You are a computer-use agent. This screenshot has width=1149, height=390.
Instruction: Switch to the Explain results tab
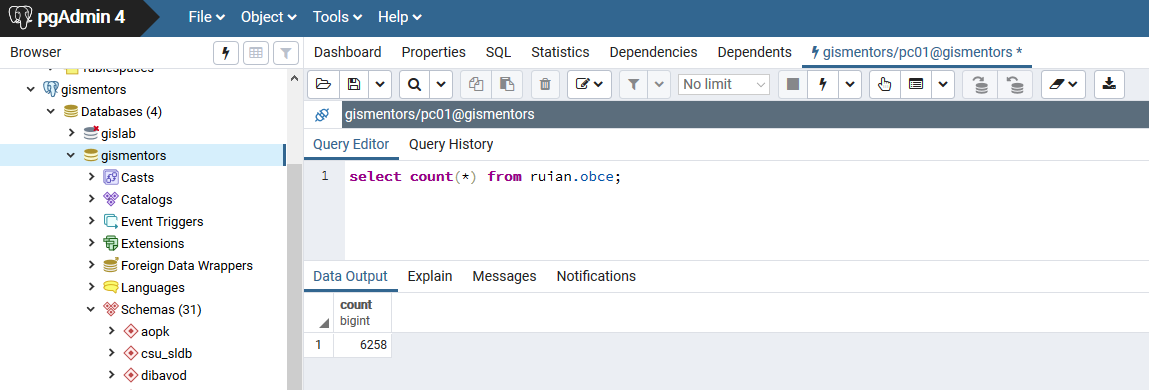430,276
